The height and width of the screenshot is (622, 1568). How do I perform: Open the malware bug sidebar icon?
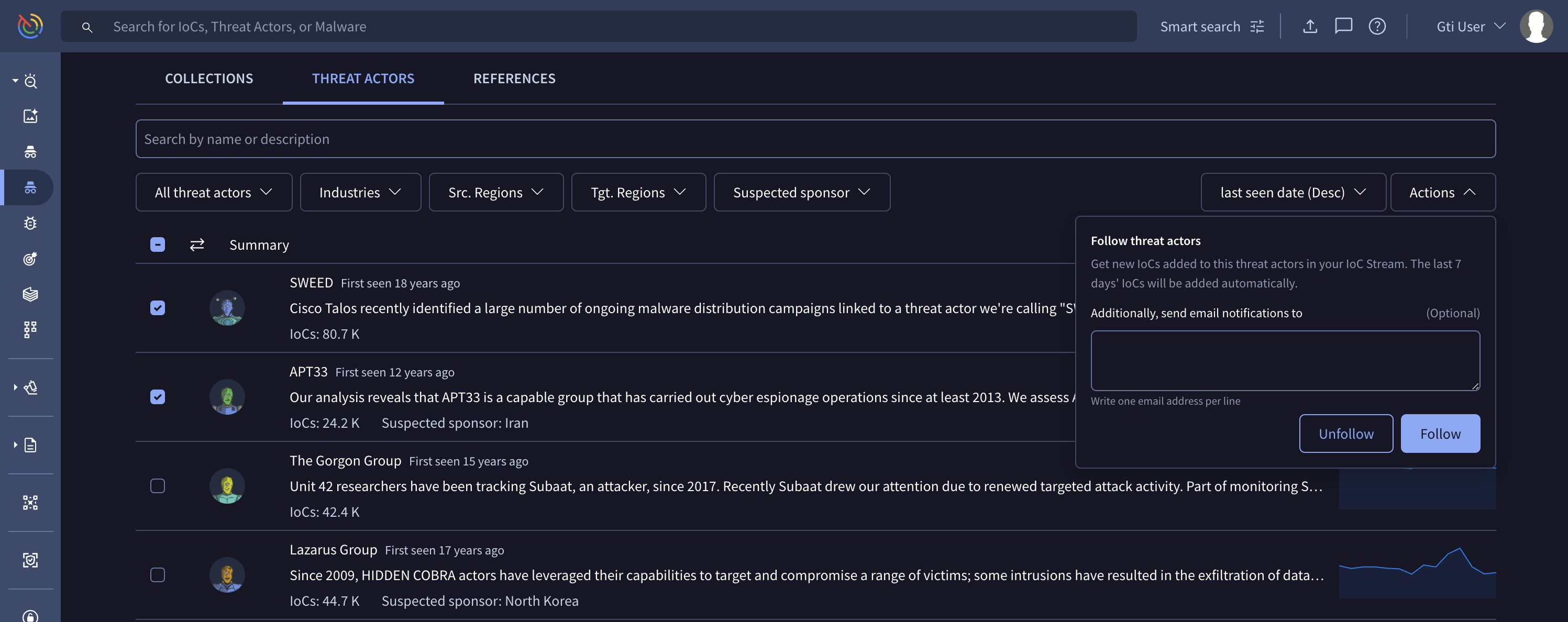[30, 223]
